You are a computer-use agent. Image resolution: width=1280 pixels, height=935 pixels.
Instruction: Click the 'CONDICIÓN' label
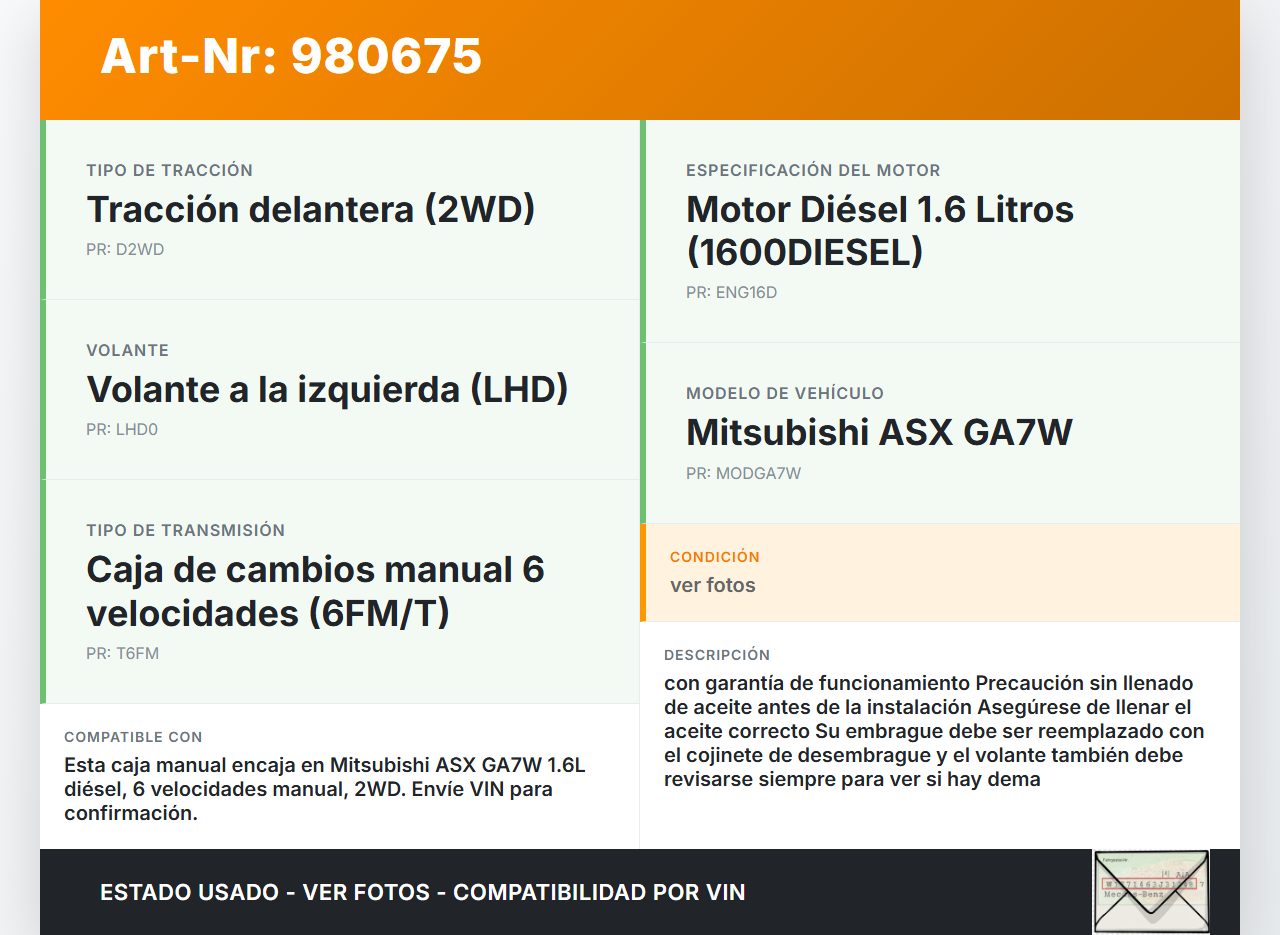coord(715,557)
